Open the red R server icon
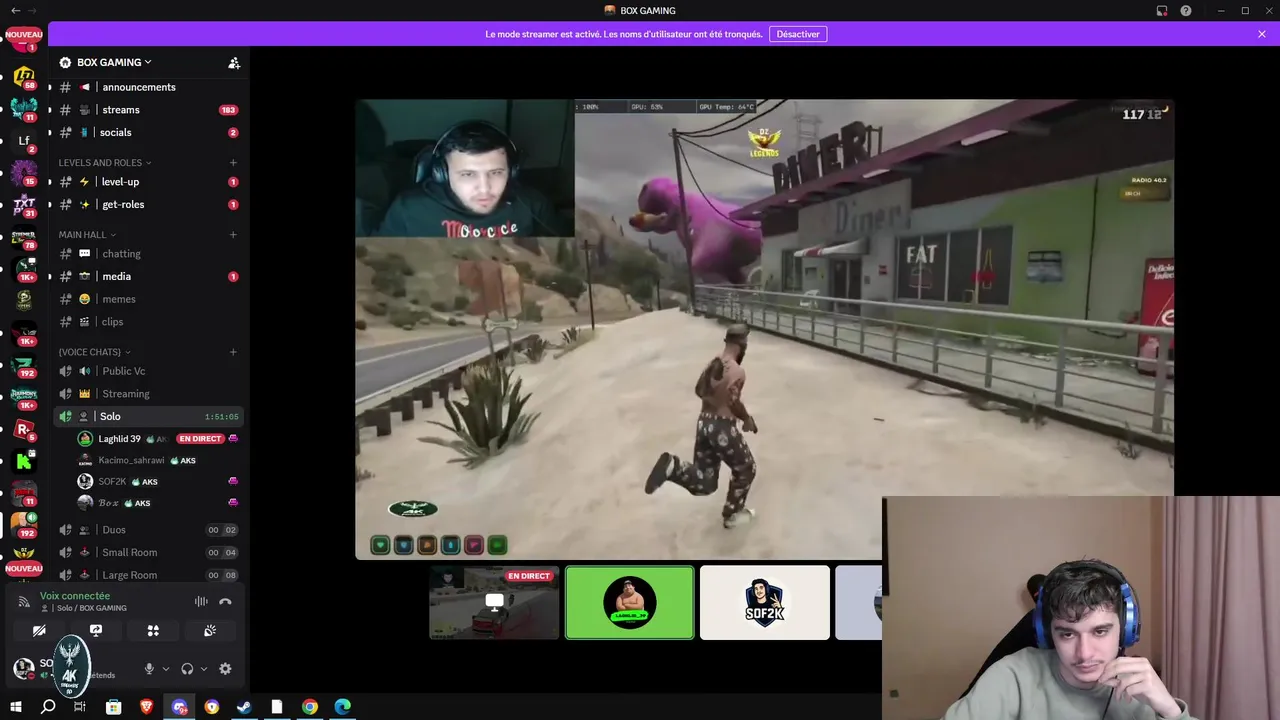1280x720 pixels. point(24,430)
